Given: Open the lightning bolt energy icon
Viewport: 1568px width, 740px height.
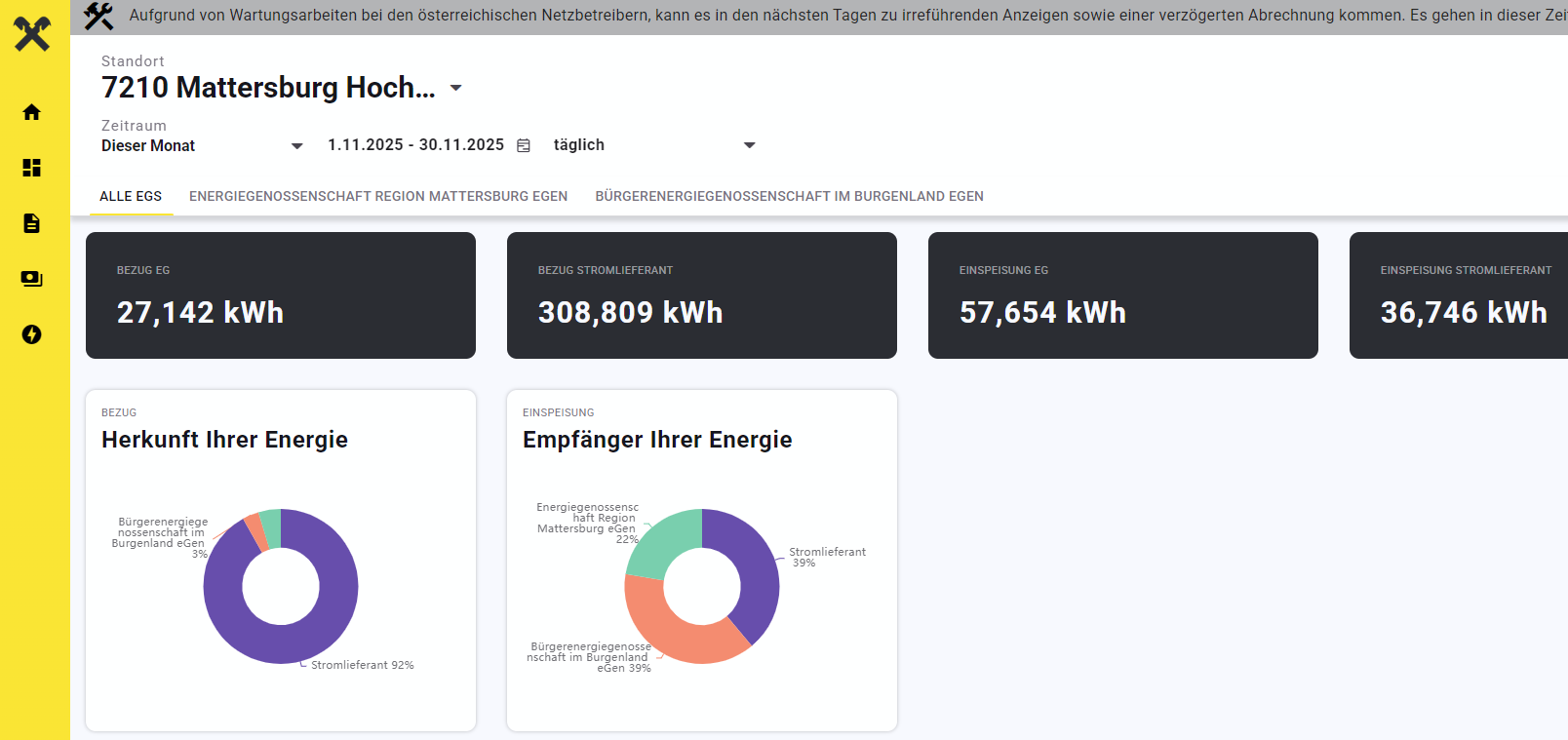Looking at the screenshot, I should [32, 334].
